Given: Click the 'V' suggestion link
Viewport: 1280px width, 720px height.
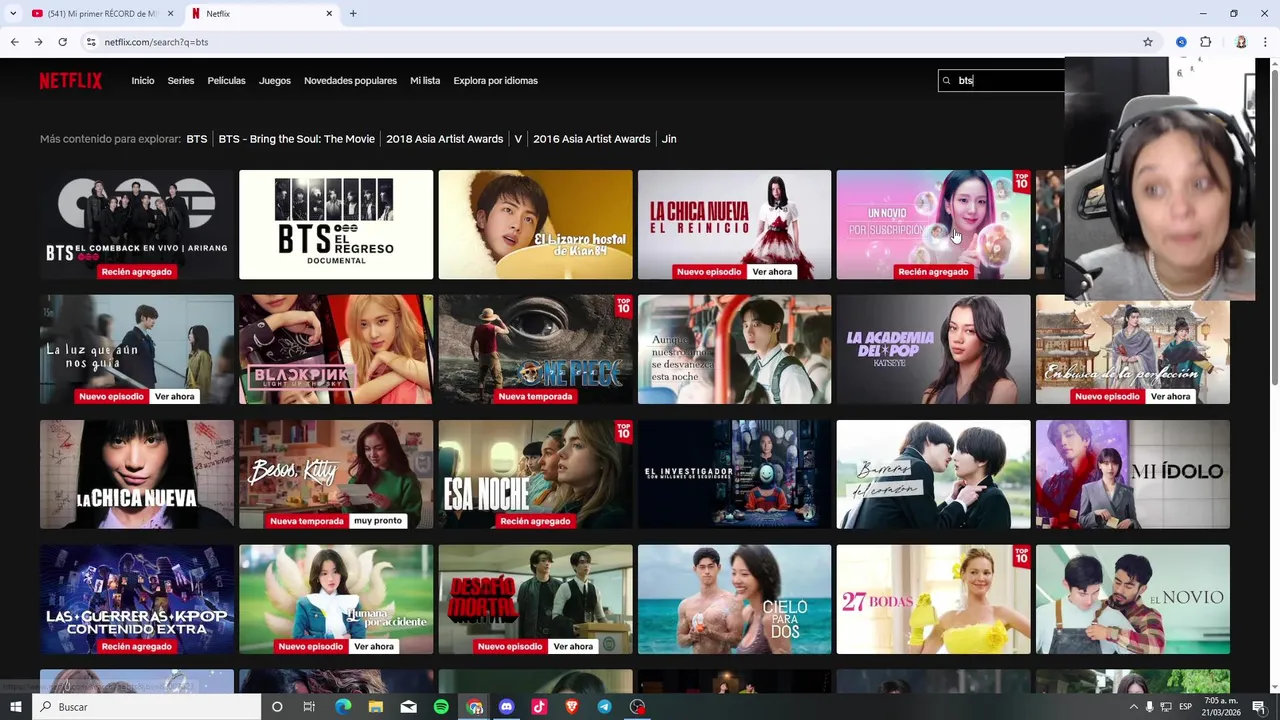Looking at the screenshot, I should pos(518,139).
